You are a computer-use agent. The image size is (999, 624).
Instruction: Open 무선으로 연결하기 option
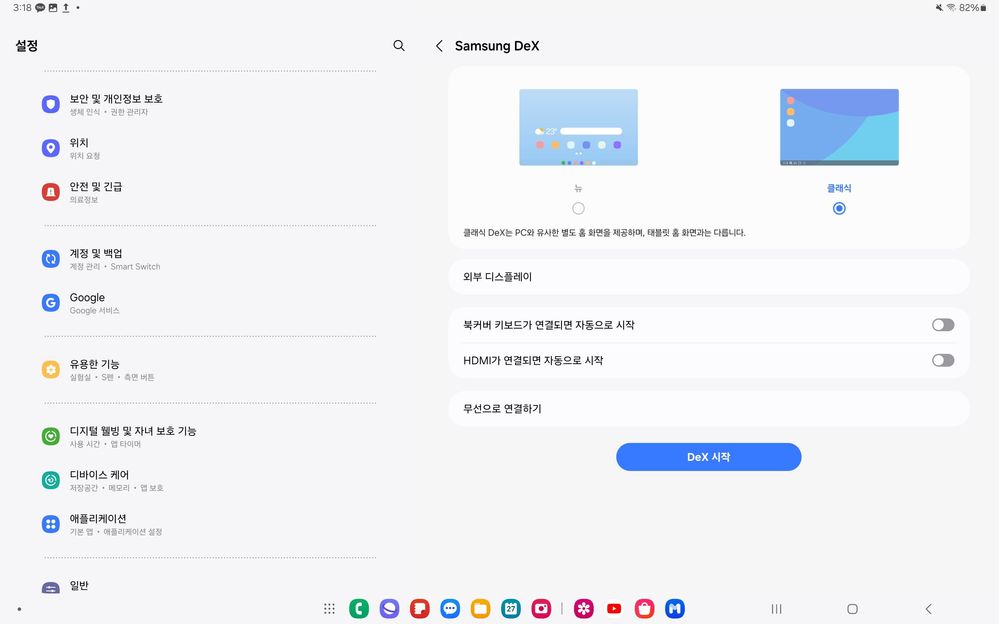tap(709, 409)
